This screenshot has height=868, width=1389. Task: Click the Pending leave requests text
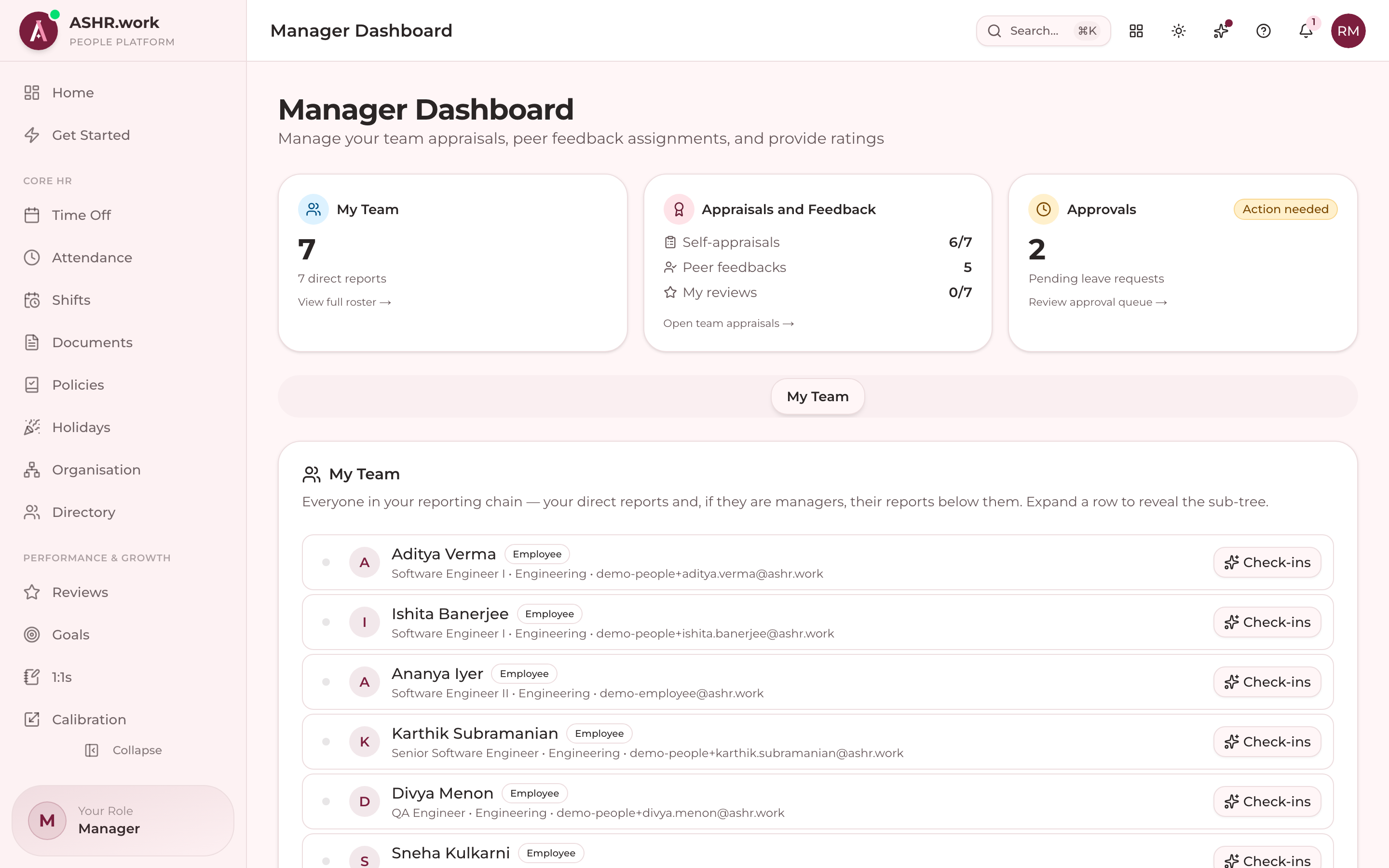(x=1096, y=279)
